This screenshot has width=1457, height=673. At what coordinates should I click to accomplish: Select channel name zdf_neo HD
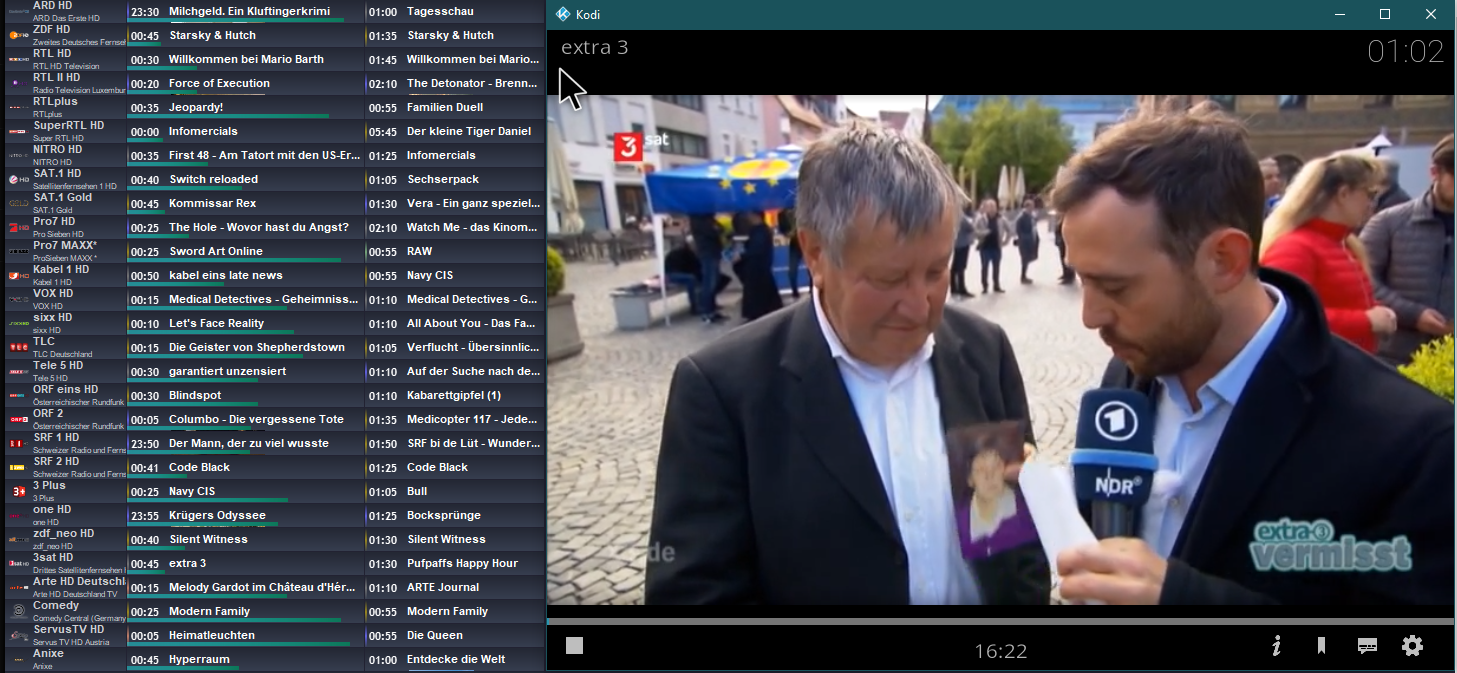63,534
